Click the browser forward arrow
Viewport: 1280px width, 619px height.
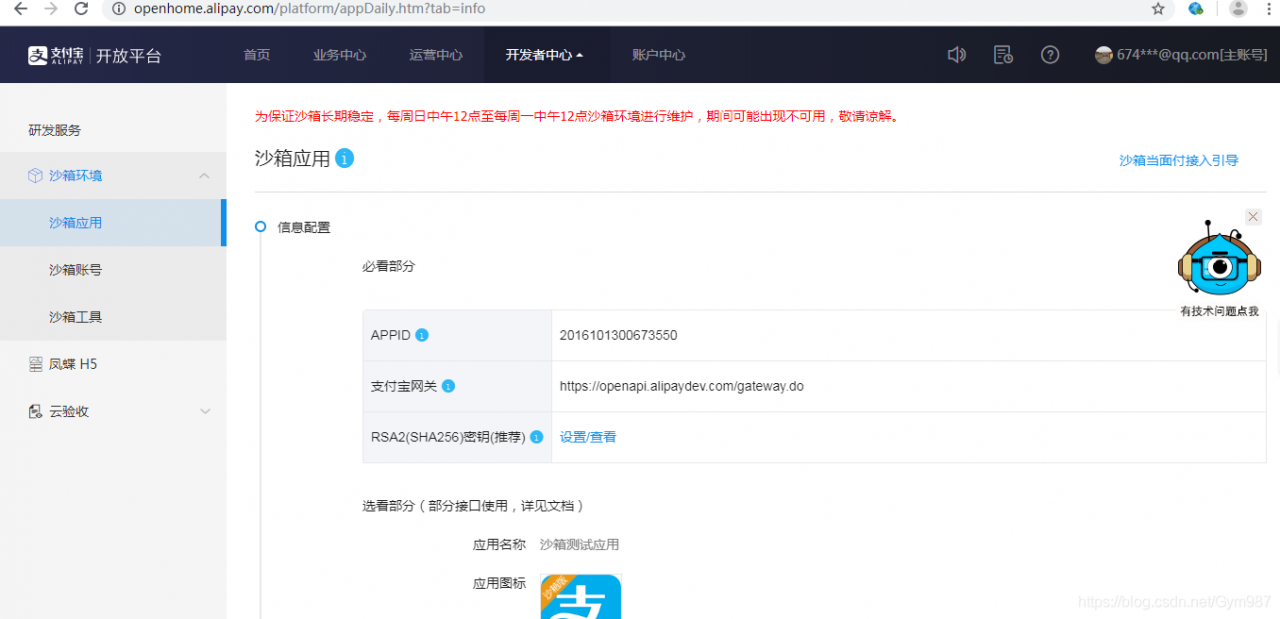pos(51,9)
